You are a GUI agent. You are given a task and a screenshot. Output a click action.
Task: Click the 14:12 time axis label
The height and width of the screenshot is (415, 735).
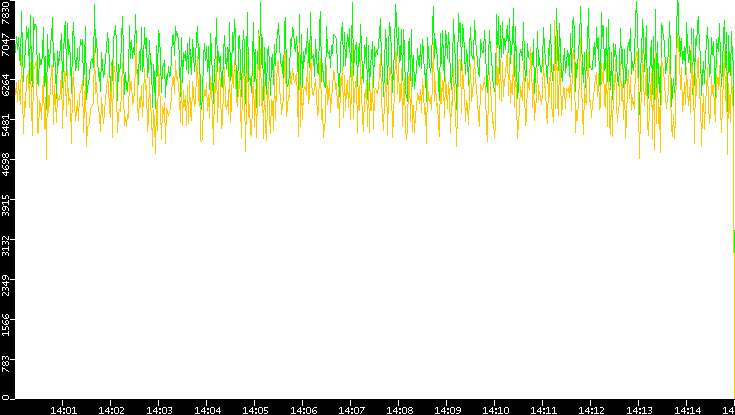tap(591, 410)
